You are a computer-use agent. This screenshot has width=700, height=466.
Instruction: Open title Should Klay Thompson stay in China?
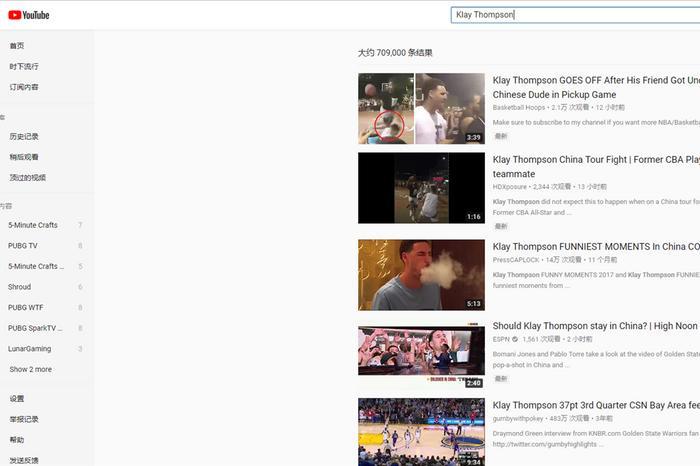595,326
